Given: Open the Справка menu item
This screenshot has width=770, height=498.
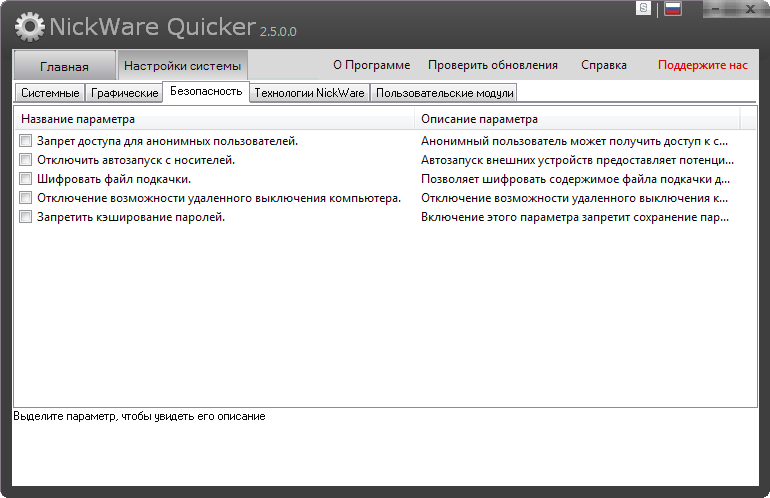Looking at the screenshot, I should 604,65.
